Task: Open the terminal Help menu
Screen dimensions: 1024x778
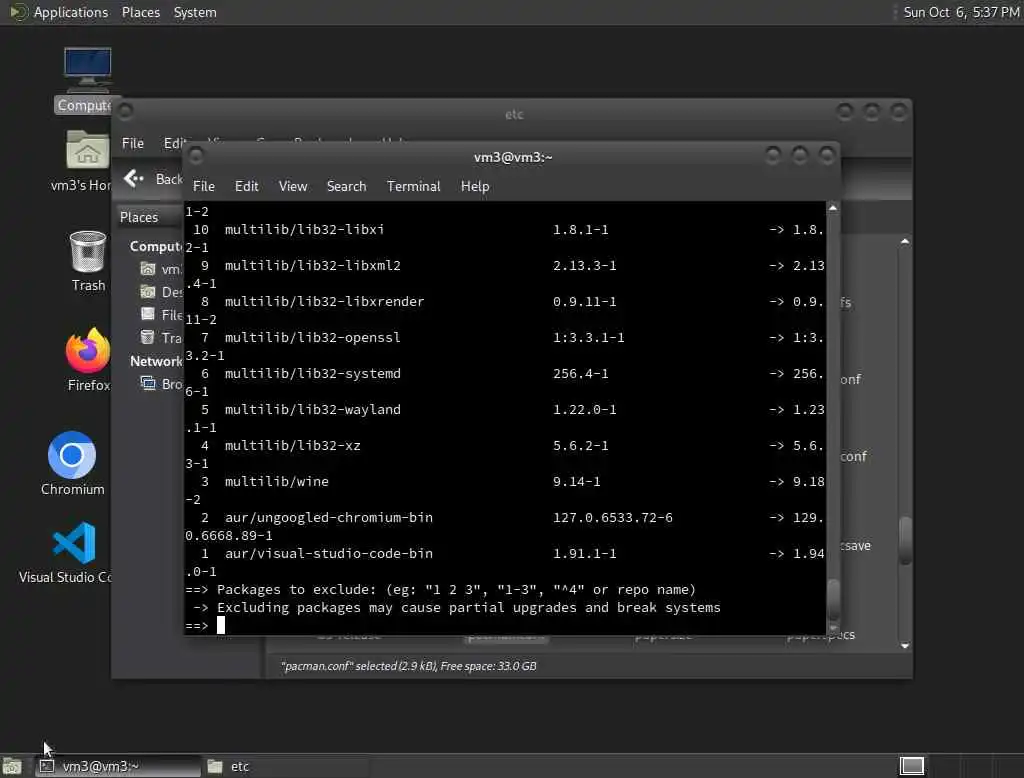Action: click(x=475, y=186)
